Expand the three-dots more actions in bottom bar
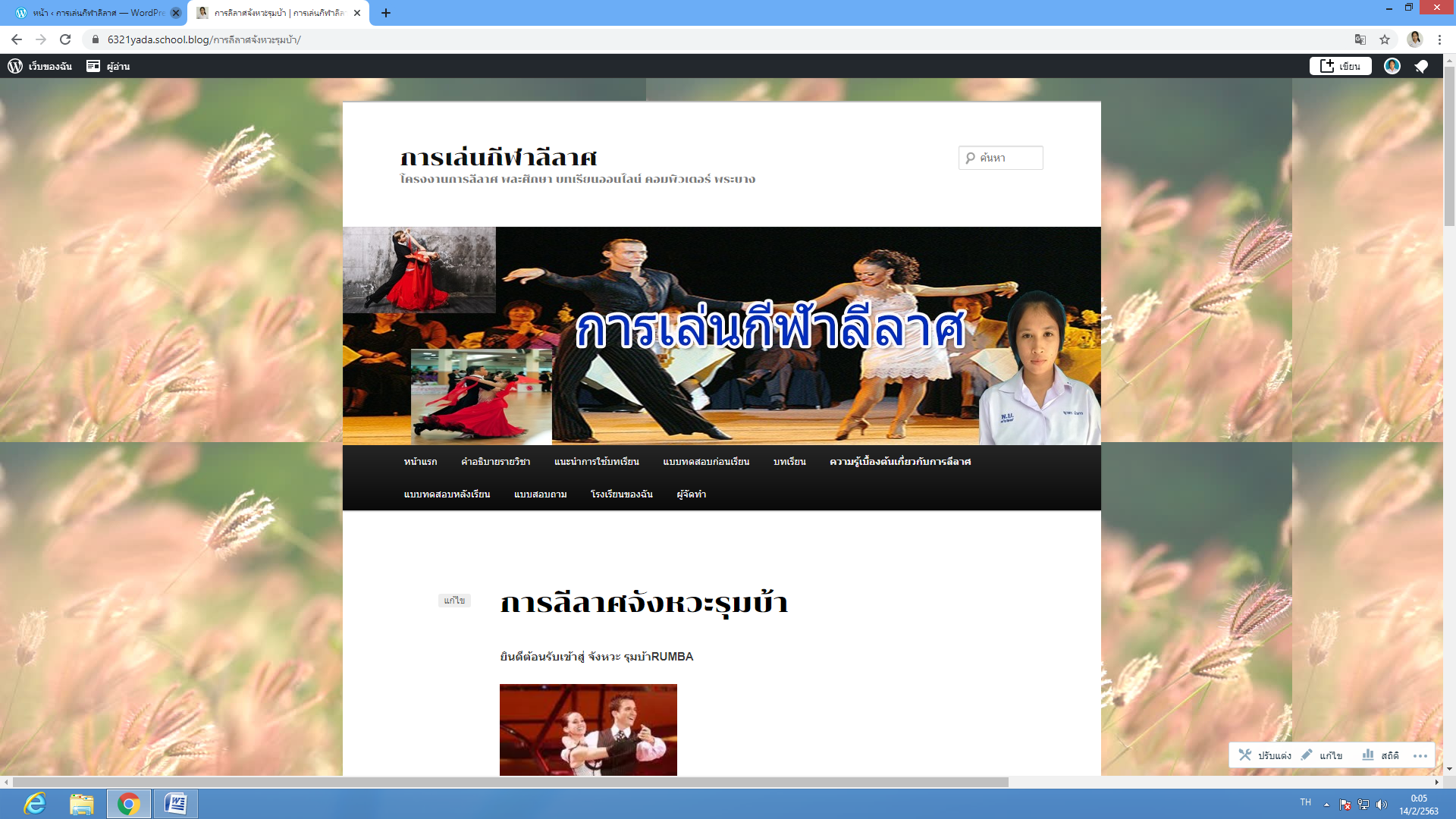The width and height of the screenshot is (1456, 819). click(1420, 755)
